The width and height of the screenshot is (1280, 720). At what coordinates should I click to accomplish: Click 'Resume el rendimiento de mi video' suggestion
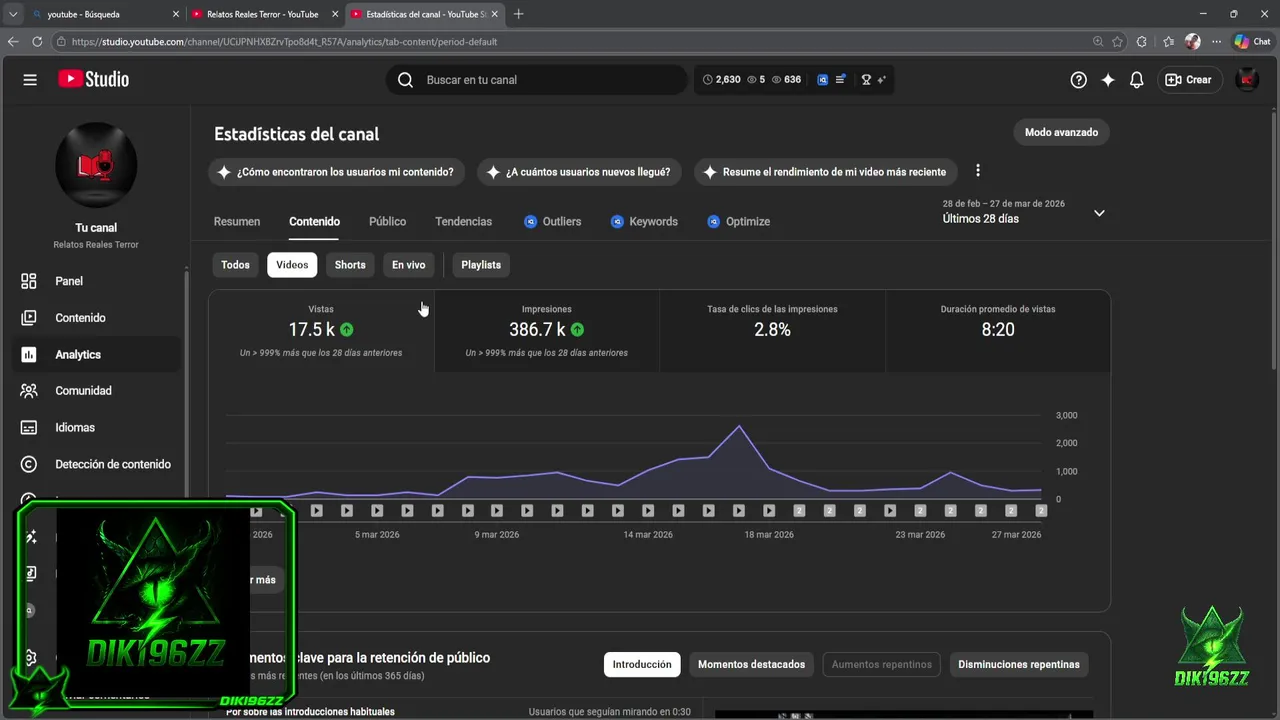[x=825, y=172]
